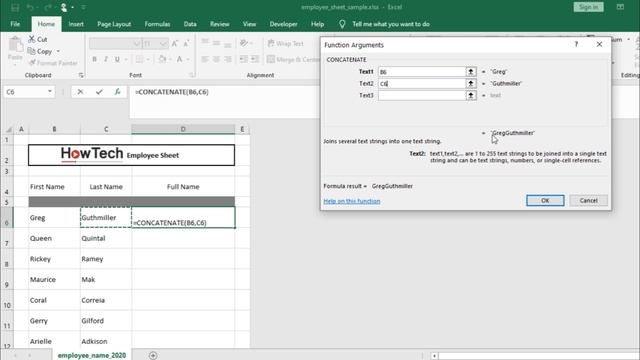640x360 pixels.
Task: Switch to the Page Layout tab
Action: [x=114, y=24]
